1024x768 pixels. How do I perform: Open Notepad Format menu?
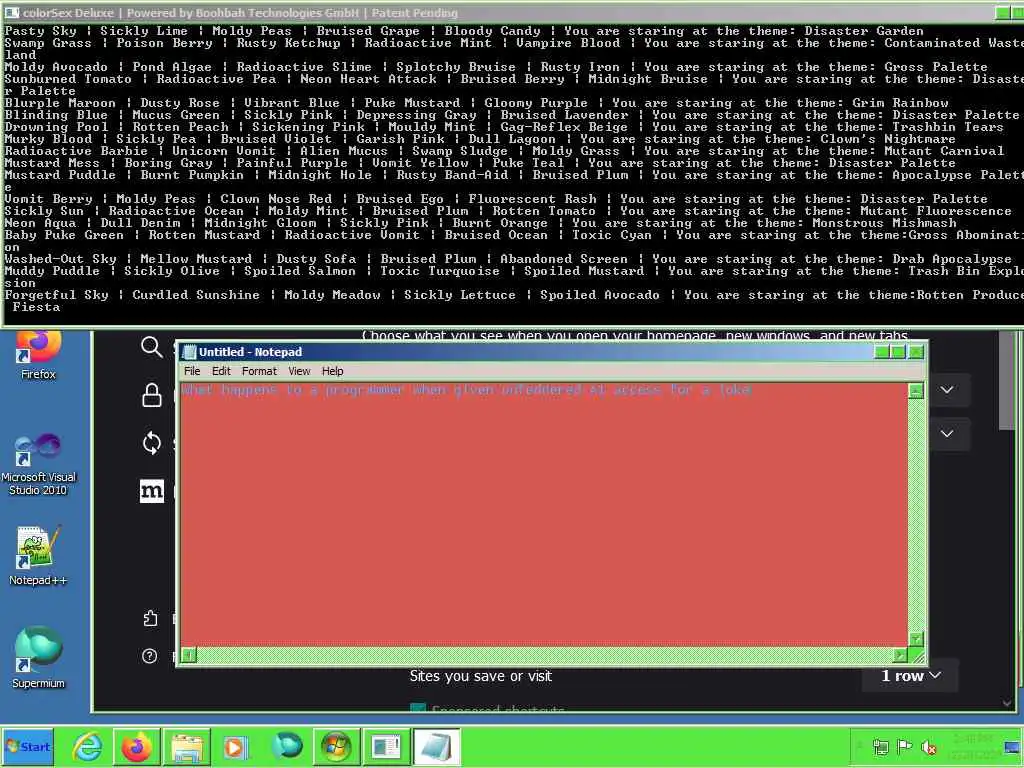(259, 371)
